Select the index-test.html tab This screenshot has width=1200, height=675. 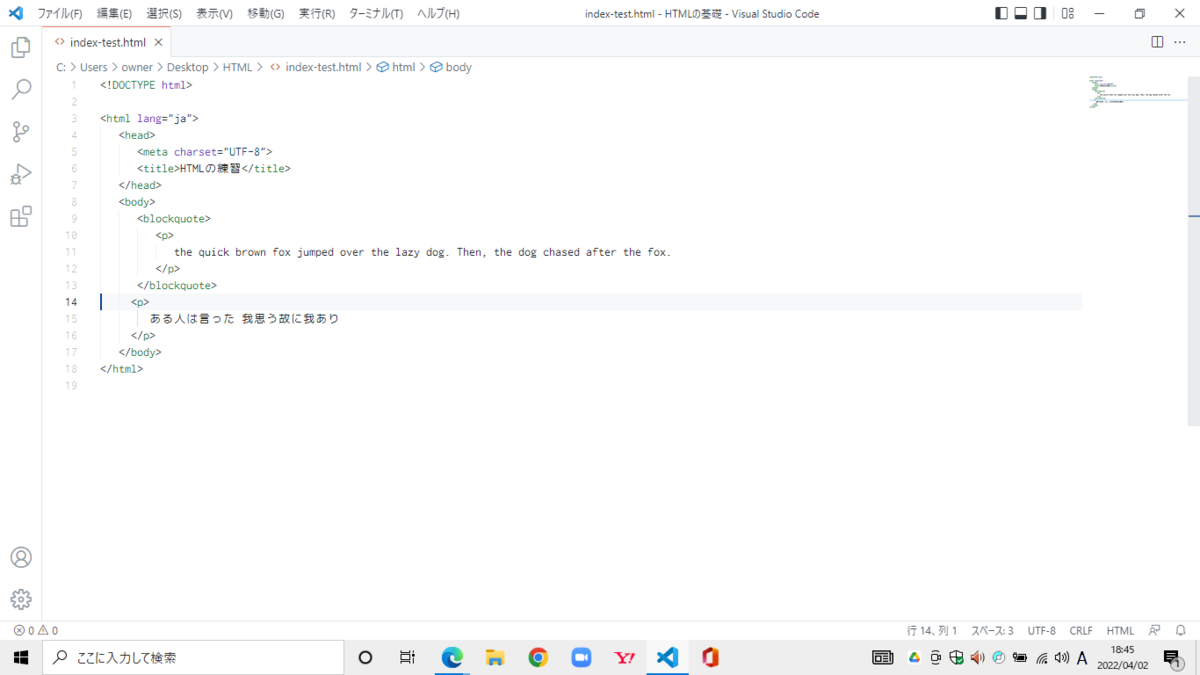pyautogui.click(x=106, y=42)
